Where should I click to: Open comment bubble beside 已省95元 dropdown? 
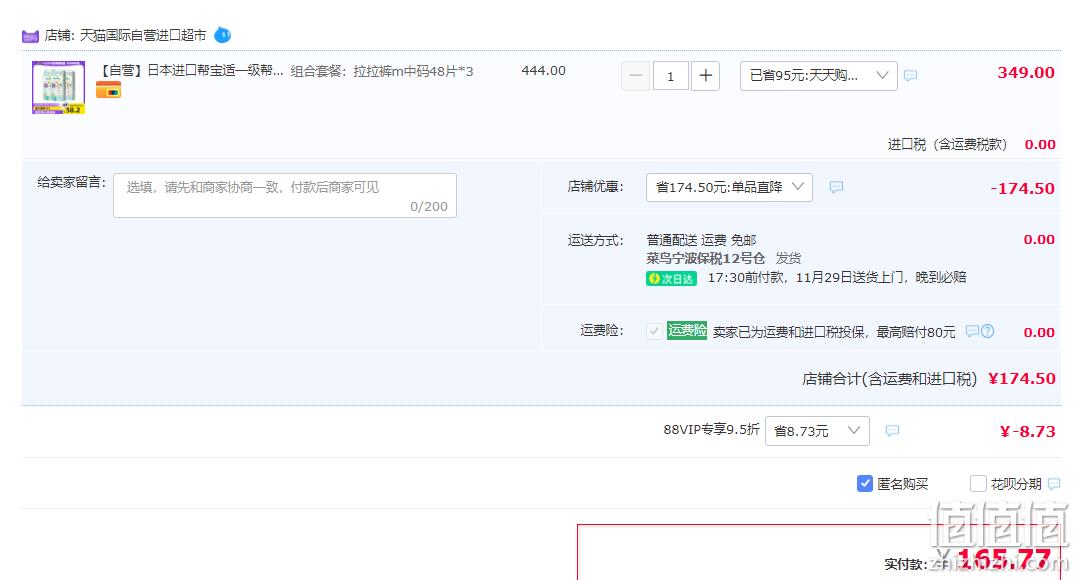[910, 76]
